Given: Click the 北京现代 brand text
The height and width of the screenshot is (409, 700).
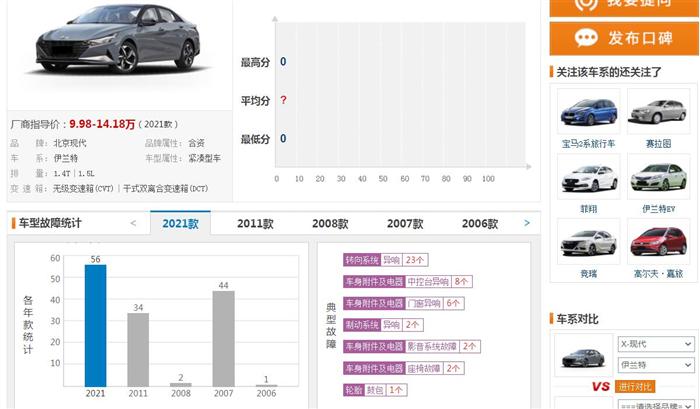Looking at the screenshot, I should [70, 143].
